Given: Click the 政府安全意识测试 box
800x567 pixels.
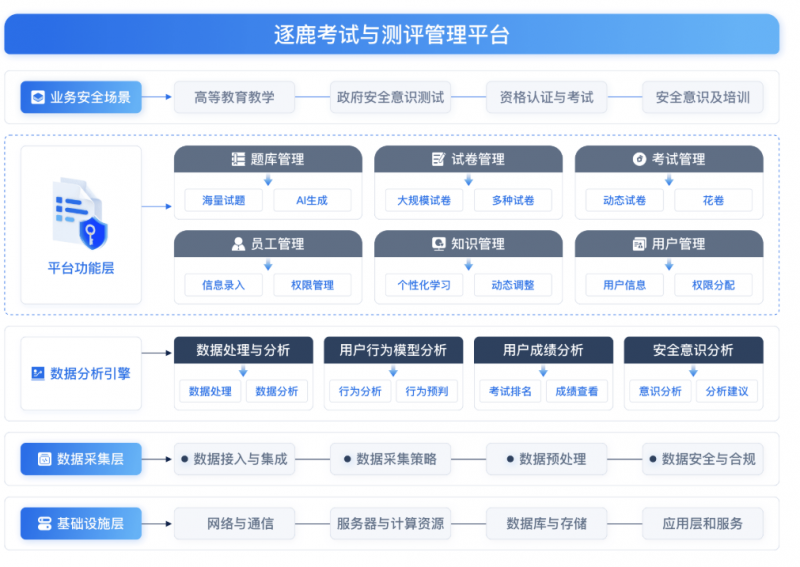Looking at the screenshot, I should coord(390,97).
